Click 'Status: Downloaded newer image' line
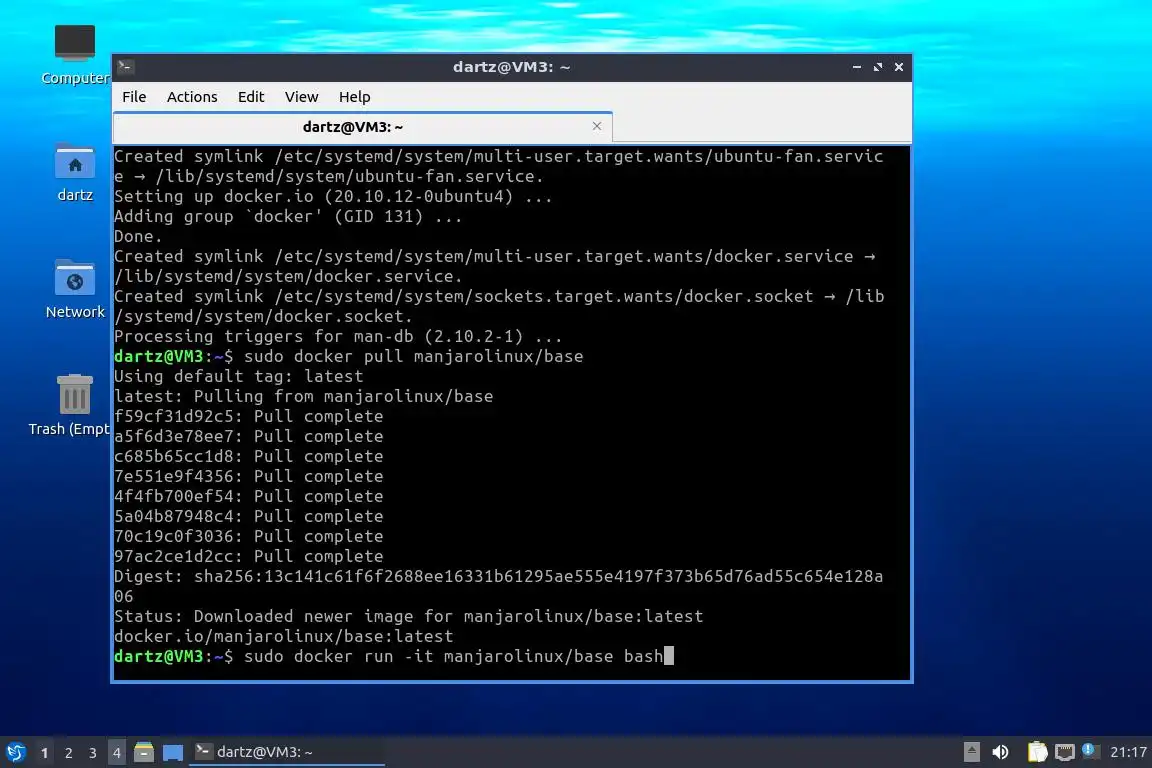Image resolution: width=1152 pixels, height=768 pixels. coord(408,616)
